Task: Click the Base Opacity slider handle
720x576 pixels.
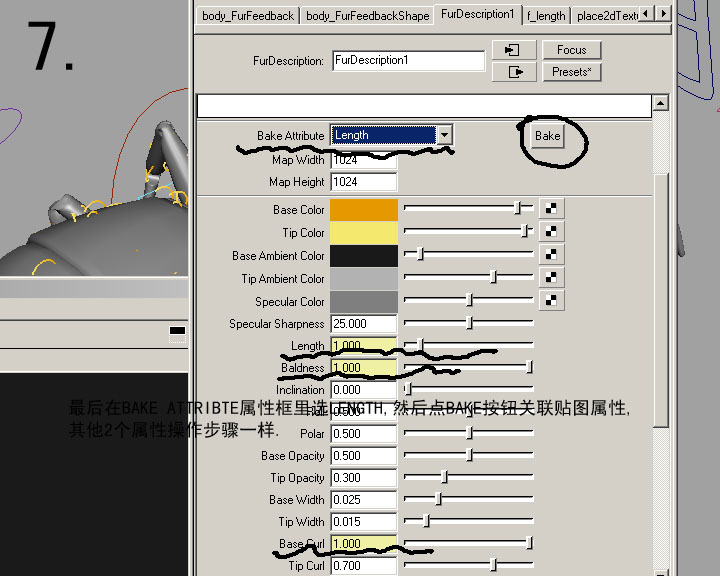Action: pyautogui.click(x=469, y=455)
